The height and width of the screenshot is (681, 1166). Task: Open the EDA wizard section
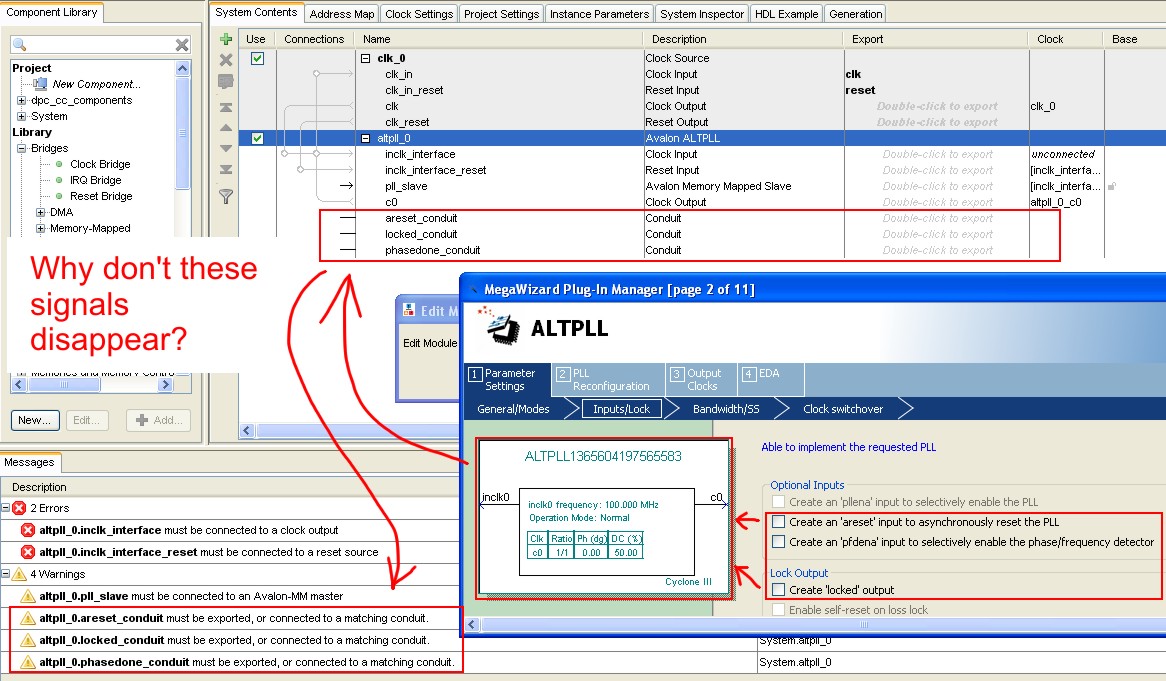click(769, 379)
